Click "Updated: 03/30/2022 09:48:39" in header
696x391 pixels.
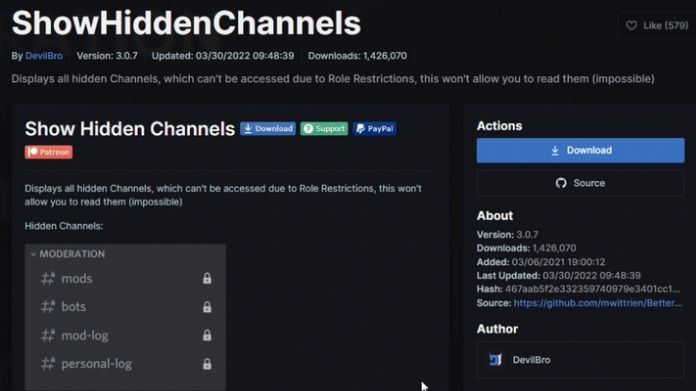click(x=223, y=56)
